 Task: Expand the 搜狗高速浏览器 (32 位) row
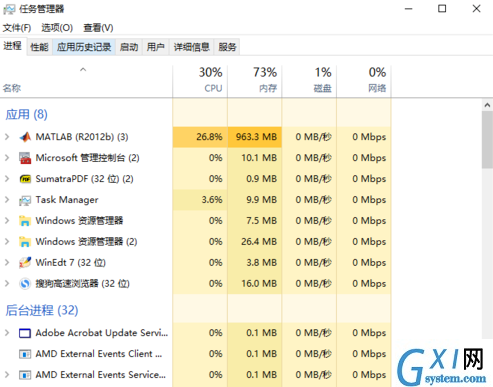[x=7, y=283]
